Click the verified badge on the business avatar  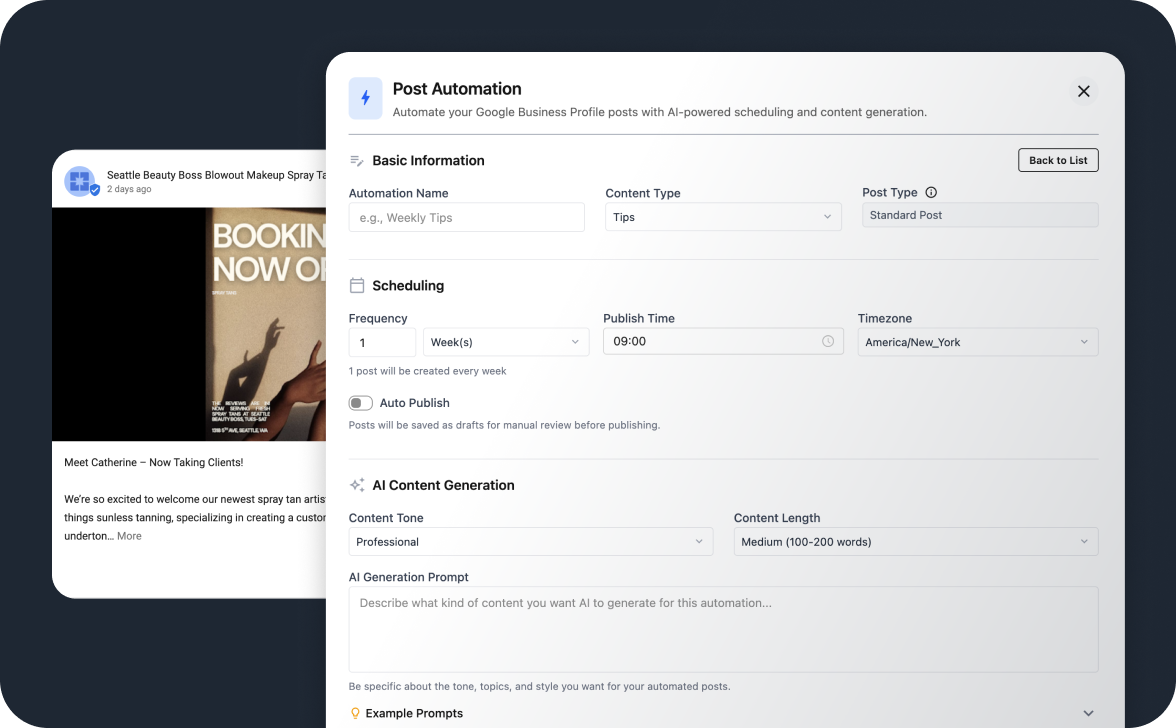93,189
